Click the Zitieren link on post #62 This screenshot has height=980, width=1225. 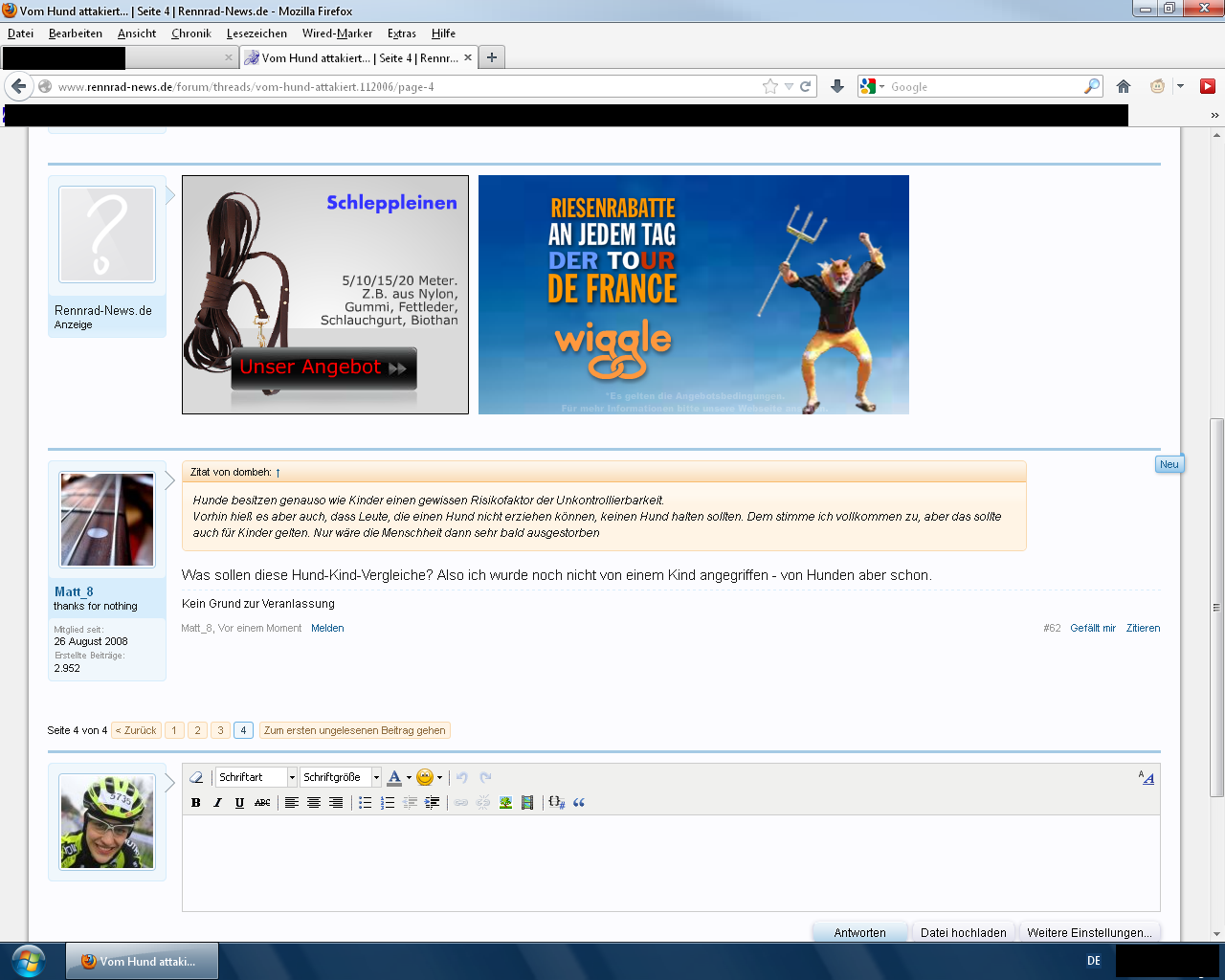click(1143, 628)
